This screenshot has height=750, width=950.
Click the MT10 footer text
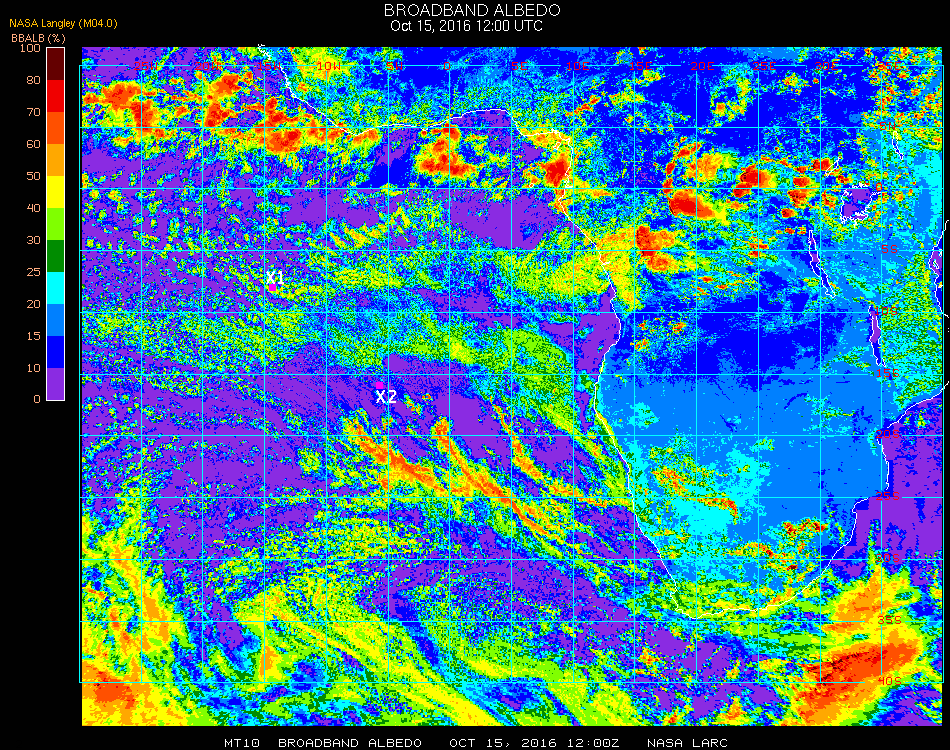pos(242,743)
